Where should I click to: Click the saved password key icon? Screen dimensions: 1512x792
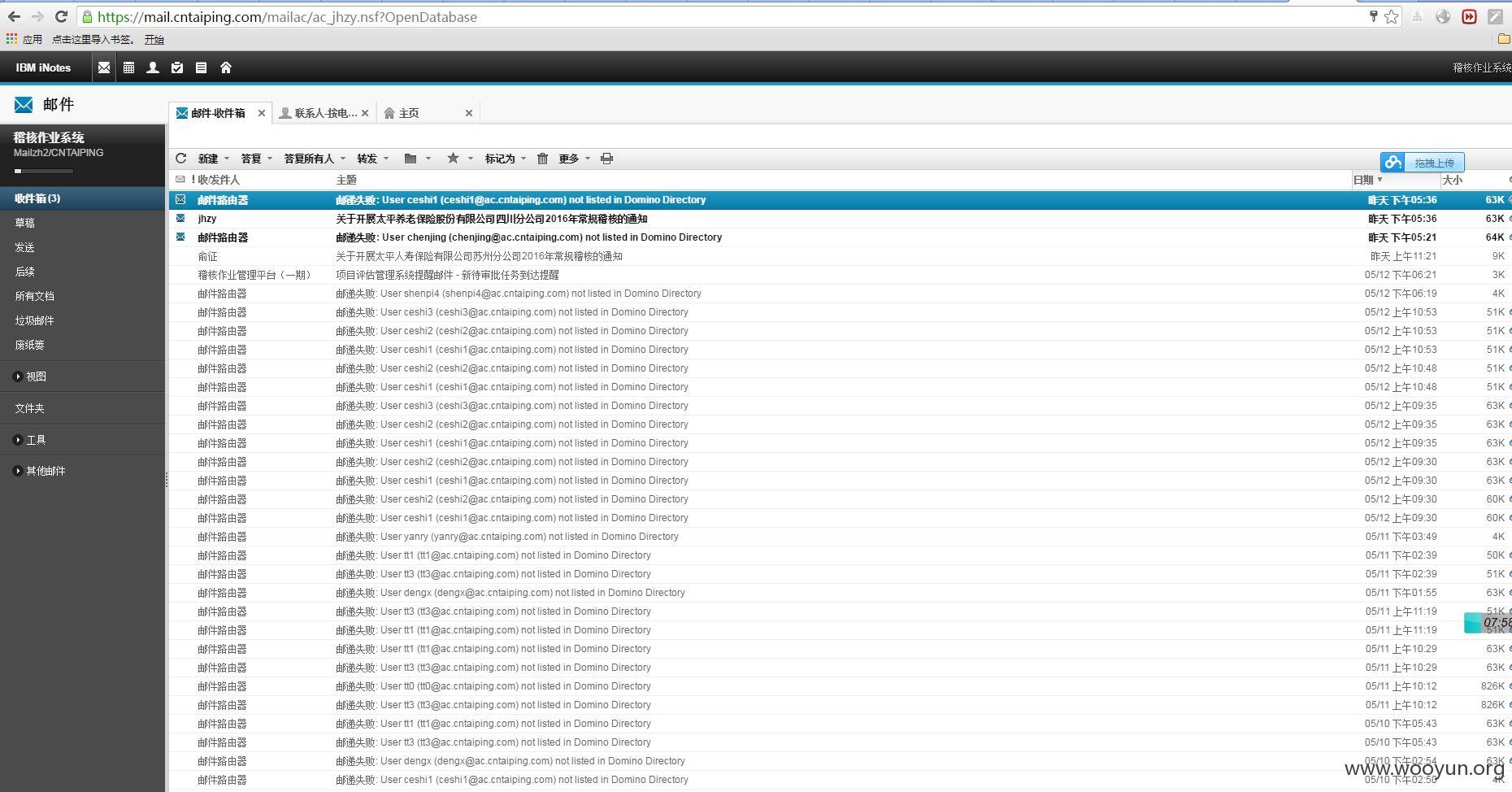click(x=1374, y=16)
